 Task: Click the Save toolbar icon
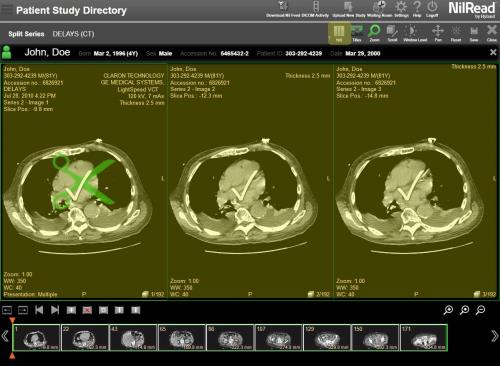tap(474, 34)
